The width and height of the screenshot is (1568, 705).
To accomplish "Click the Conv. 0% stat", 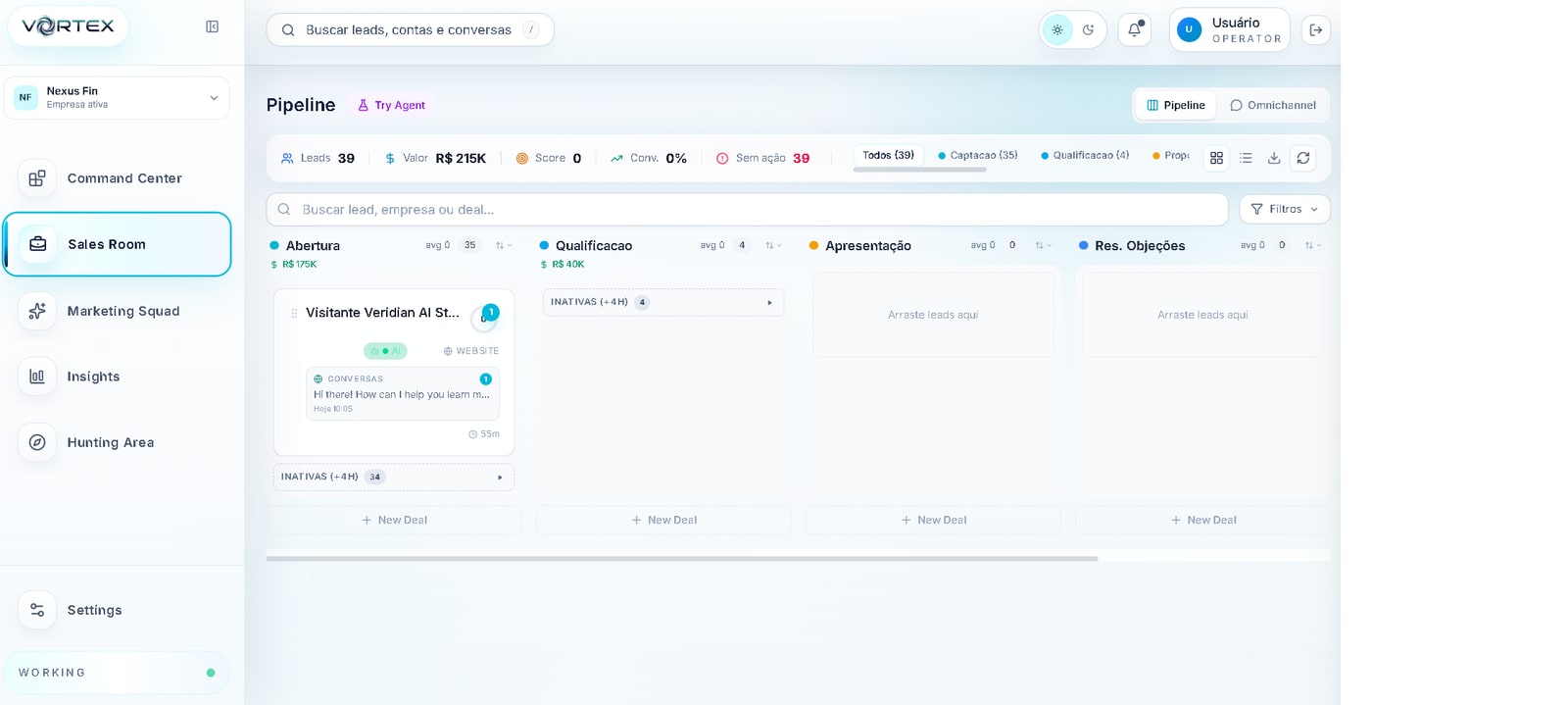I will click(649, 158).
